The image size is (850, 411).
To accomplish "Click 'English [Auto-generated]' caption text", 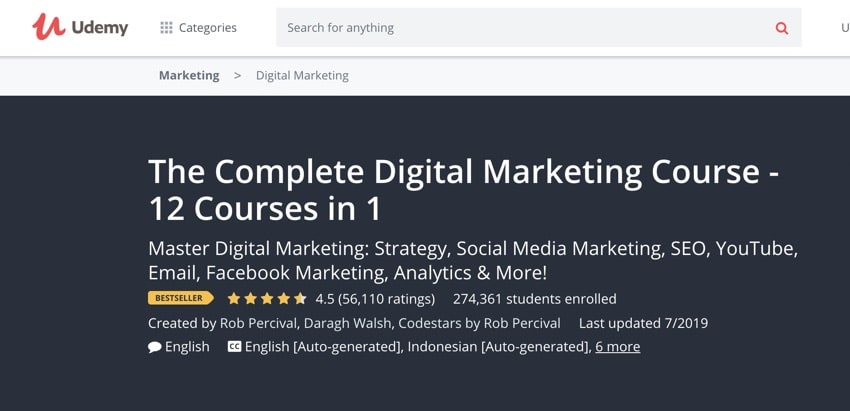I will pyautogui.click(x=323, y=347).
